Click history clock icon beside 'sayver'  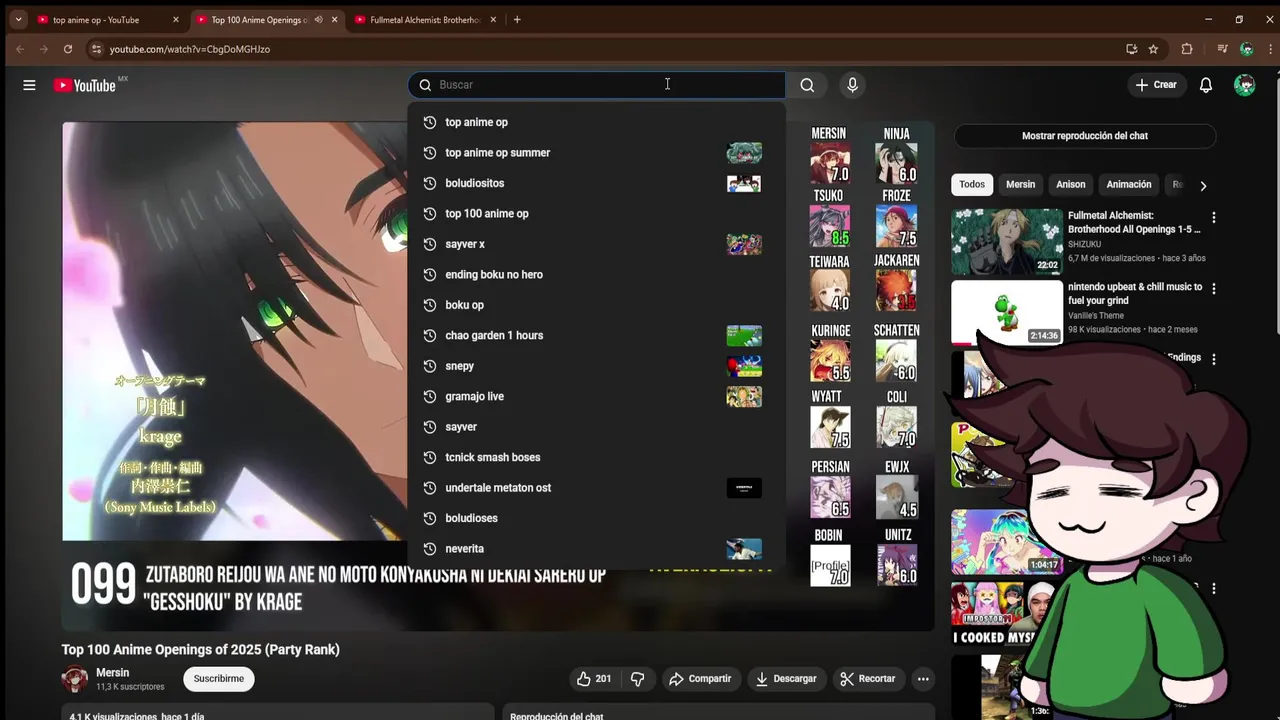tap(430, 427)
